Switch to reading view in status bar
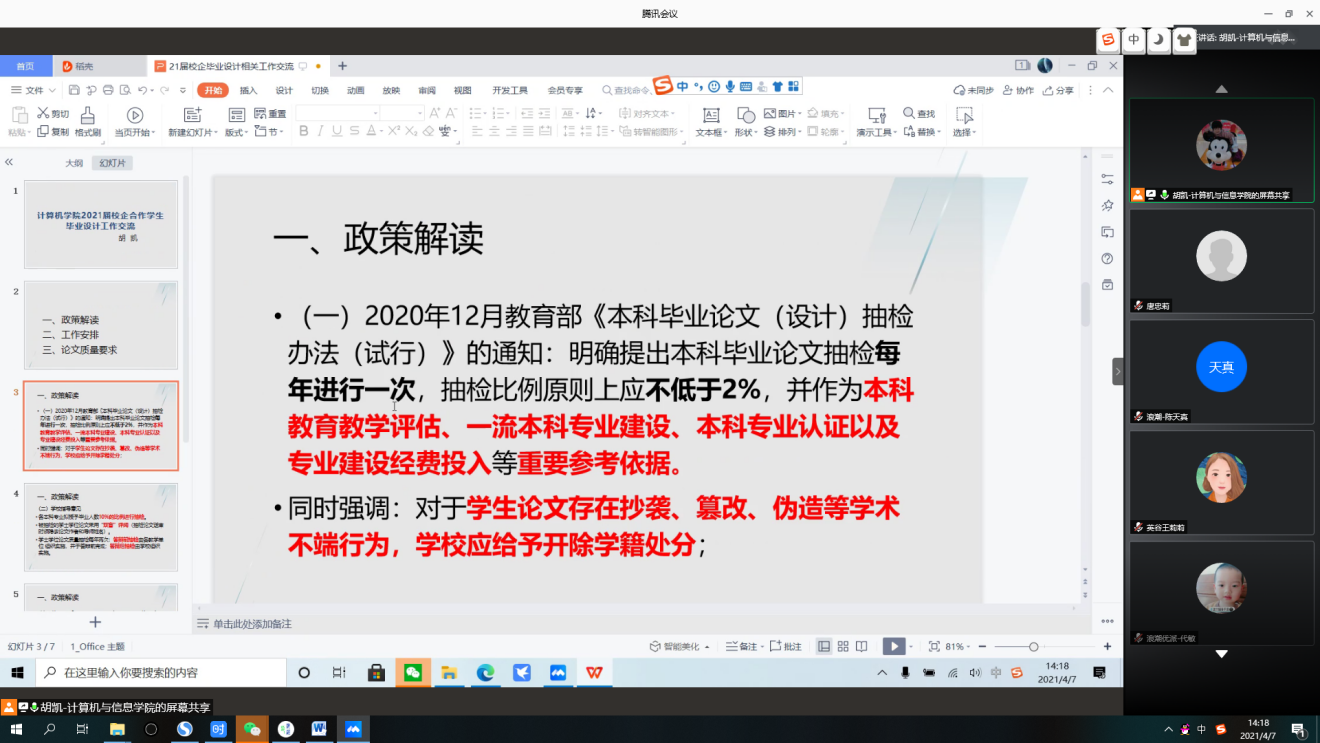This screenshot has height=743, width=1320. 861,647
